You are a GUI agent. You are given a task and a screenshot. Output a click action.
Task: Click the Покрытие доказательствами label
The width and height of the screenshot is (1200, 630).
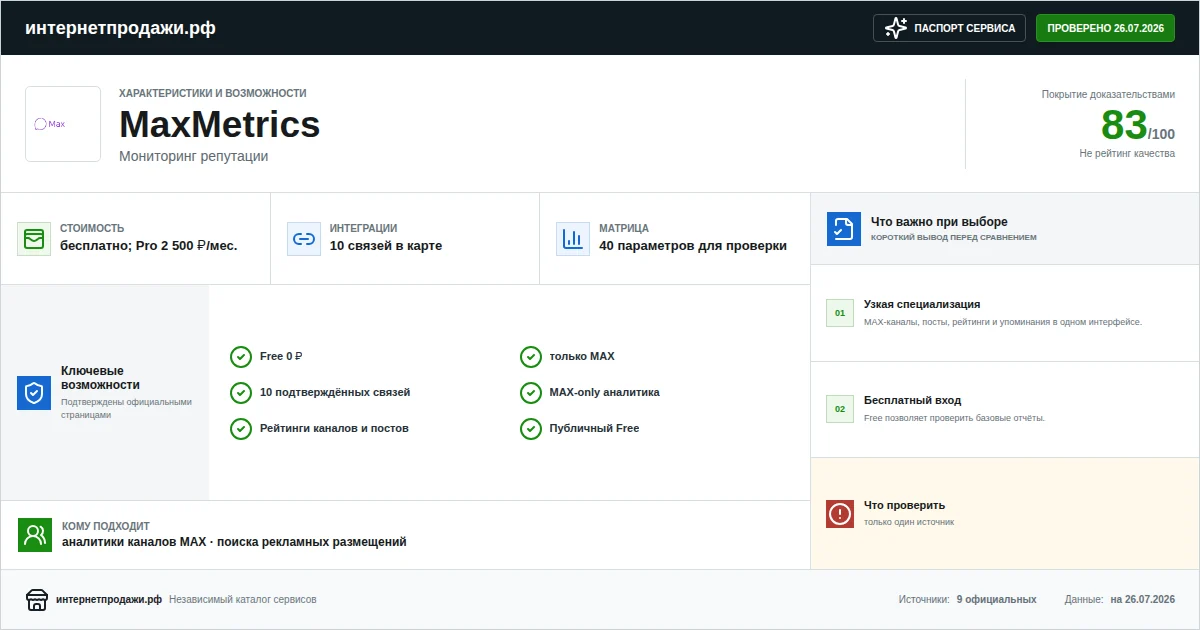click(1108, 95)
